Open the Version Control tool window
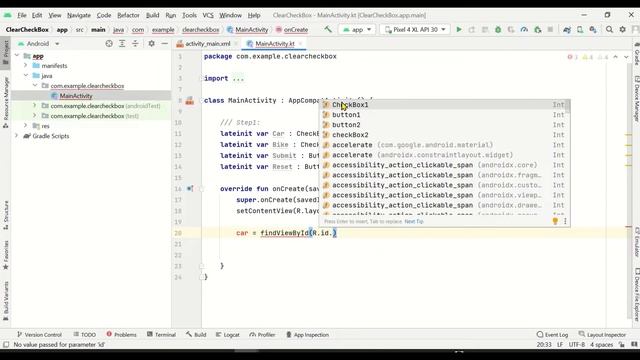Screen dimensions: 640x360 coord(39,335)
